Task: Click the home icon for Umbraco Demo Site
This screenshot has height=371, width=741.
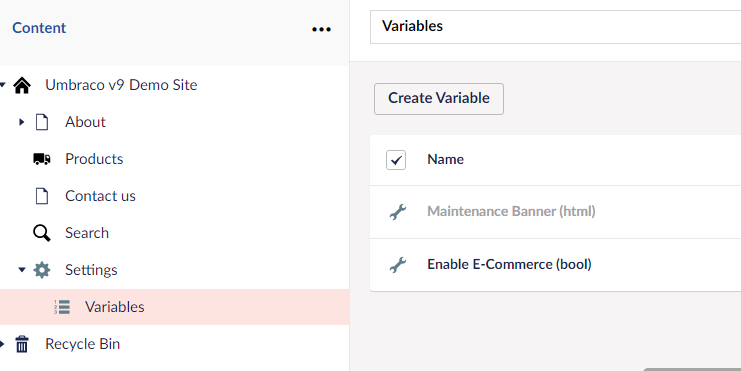Action: coord(22,86)
